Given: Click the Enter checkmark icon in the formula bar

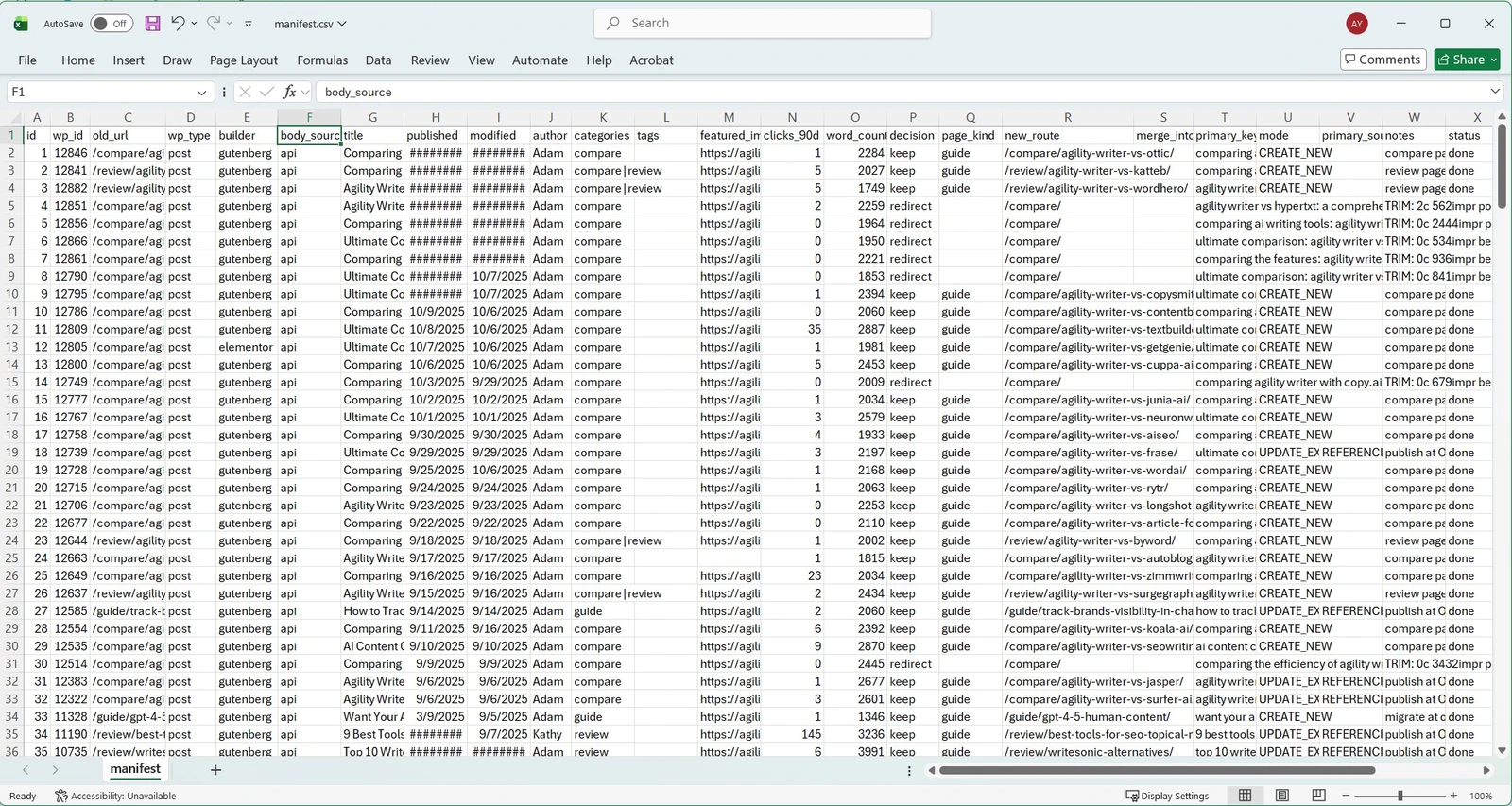Looking at the screenshot, I should (x=267, y=92).
